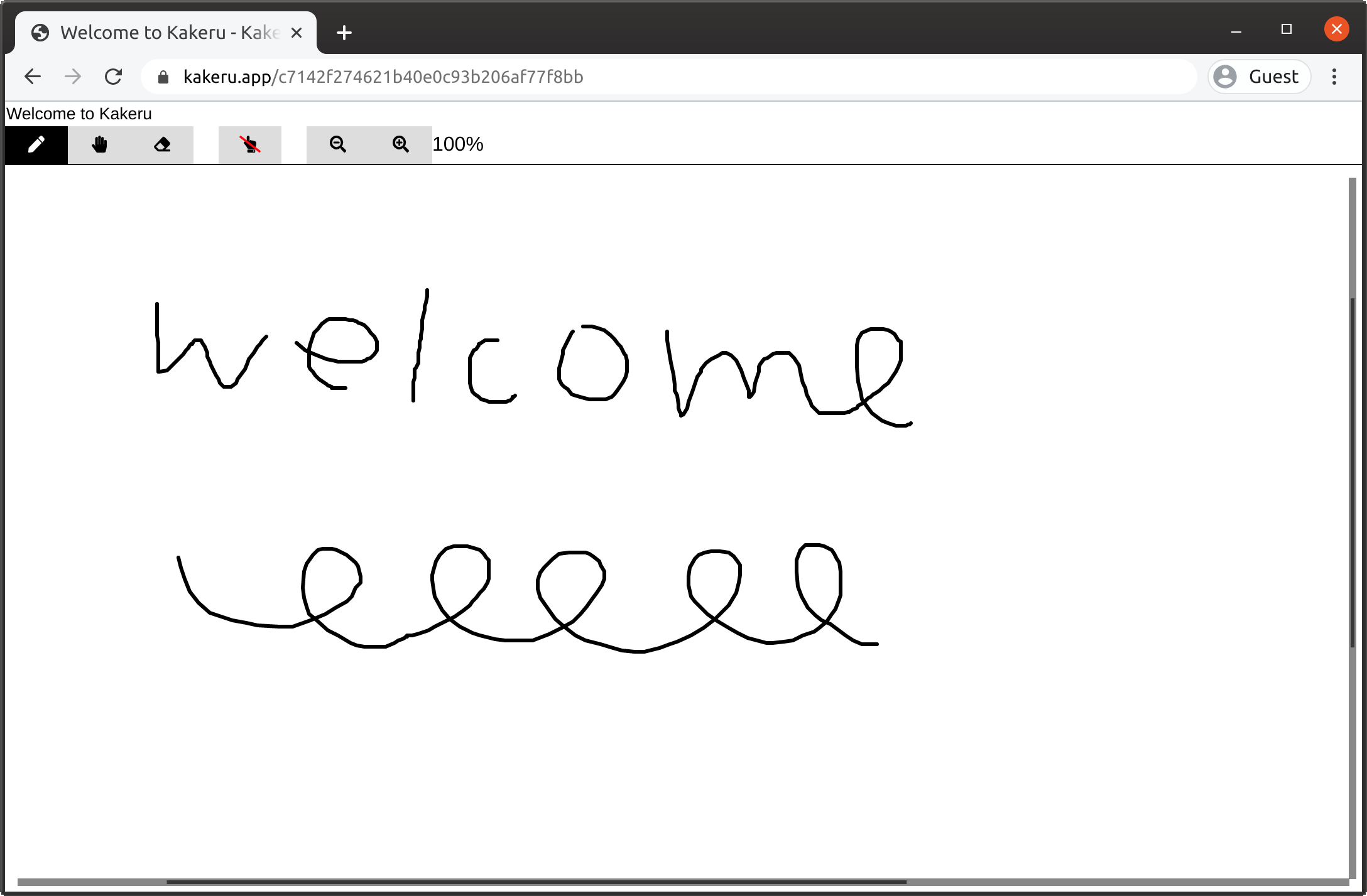Reload the Kakeru page

(x=114, y=77)
